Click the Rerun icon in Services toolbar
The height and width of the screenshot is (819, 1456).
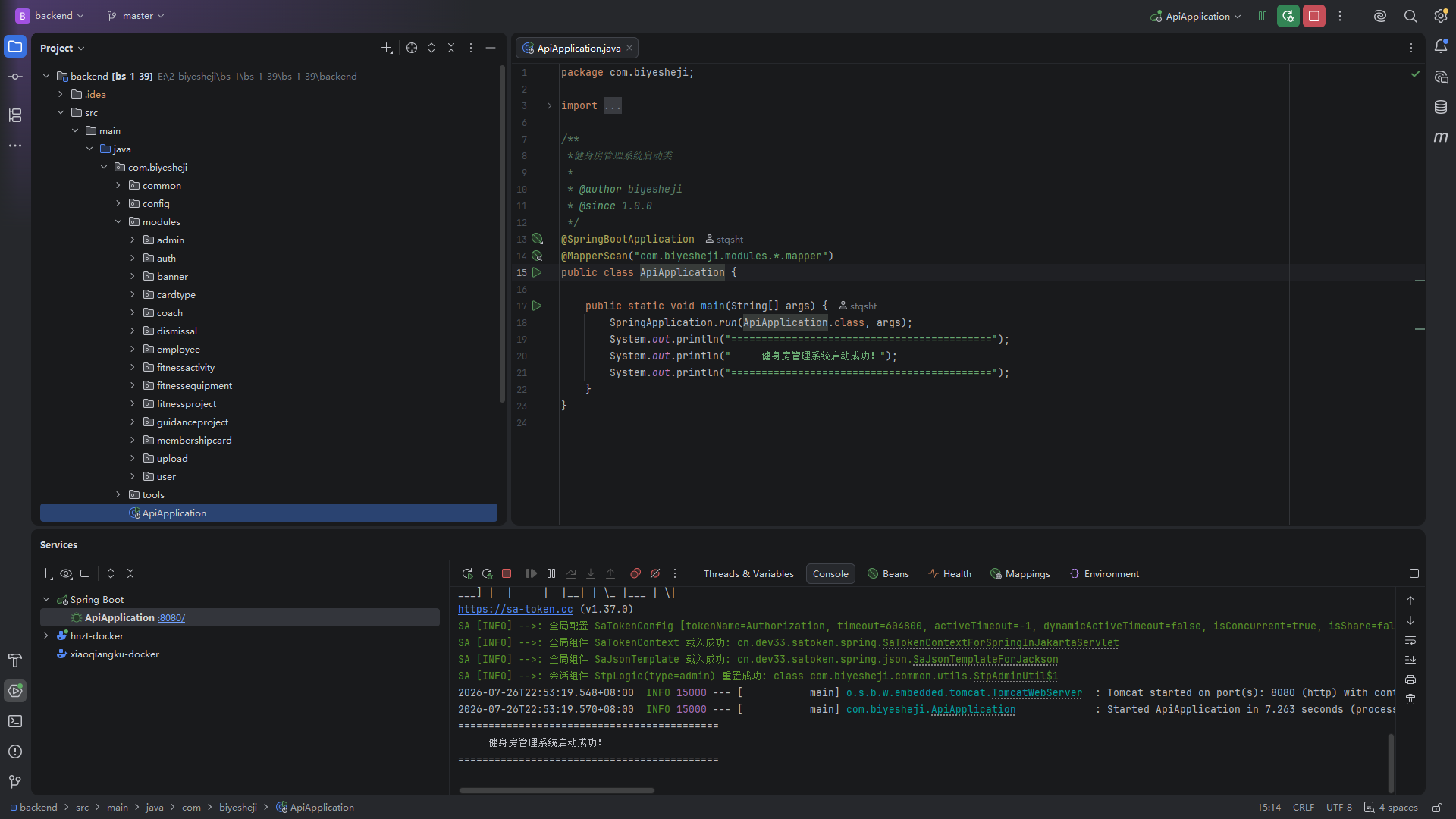point(467,574)
